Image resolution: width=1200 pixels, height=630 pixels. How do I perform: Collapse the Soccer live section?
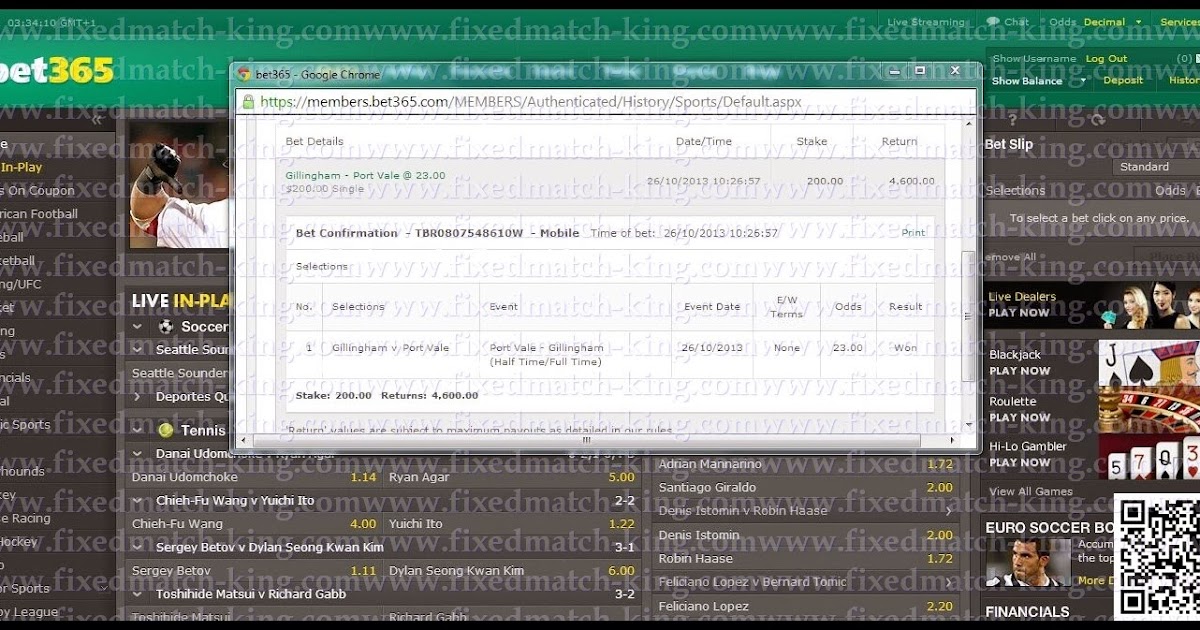click(138, 327)
